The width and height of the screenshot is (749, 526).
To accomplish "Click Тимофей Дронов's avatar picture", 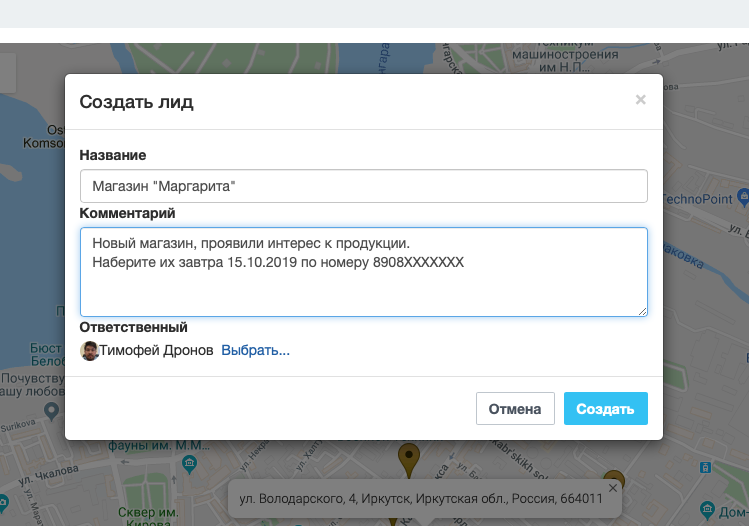I will [x=90, y=351].
